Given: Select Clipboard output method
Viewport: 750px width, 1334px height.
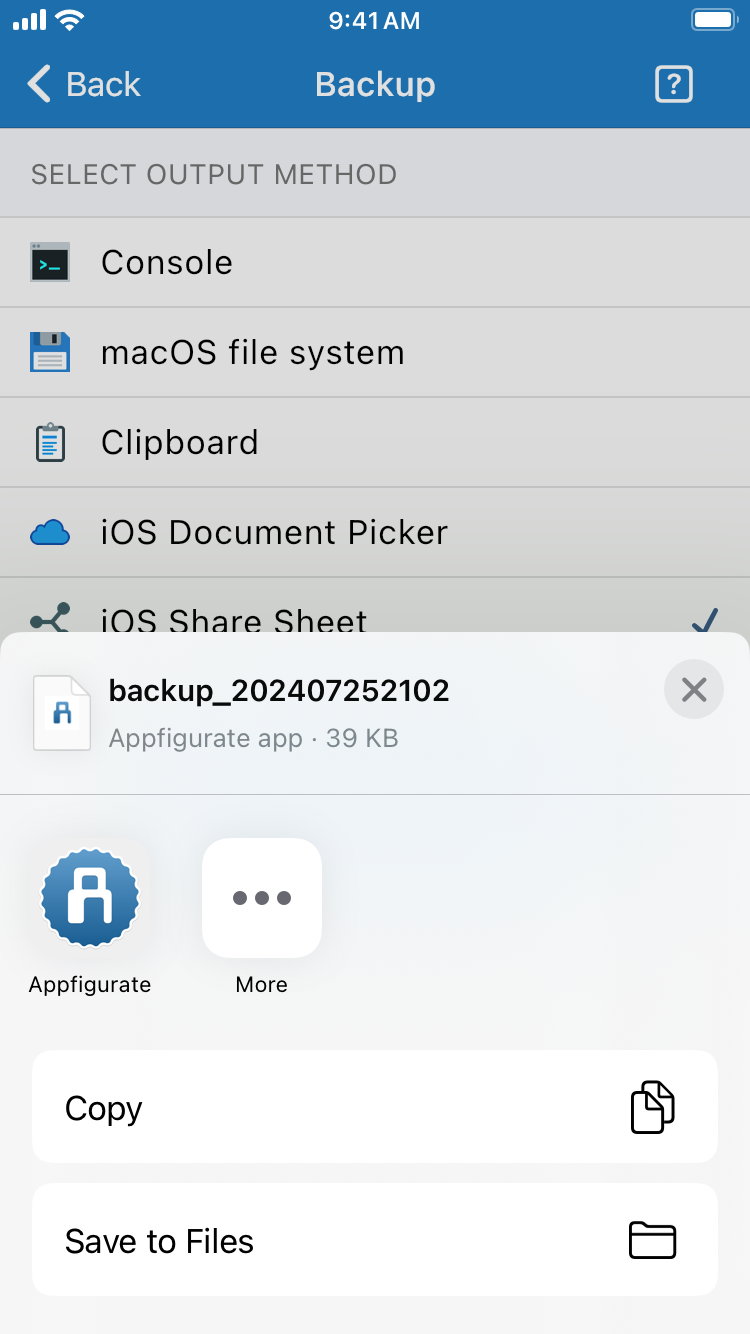Looking at the screenshot, I should point(375,442).
